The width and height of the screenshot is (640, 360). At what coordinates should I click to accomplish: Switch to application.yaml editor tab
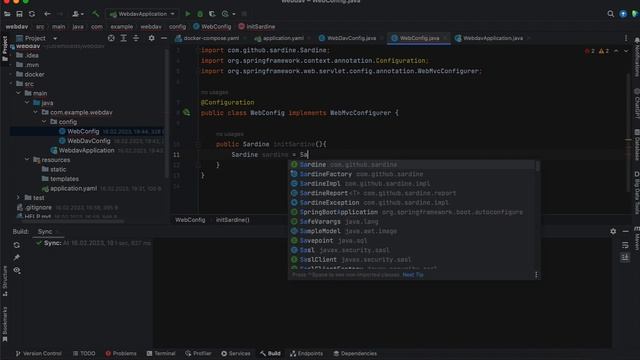click(x=282, y=38)
